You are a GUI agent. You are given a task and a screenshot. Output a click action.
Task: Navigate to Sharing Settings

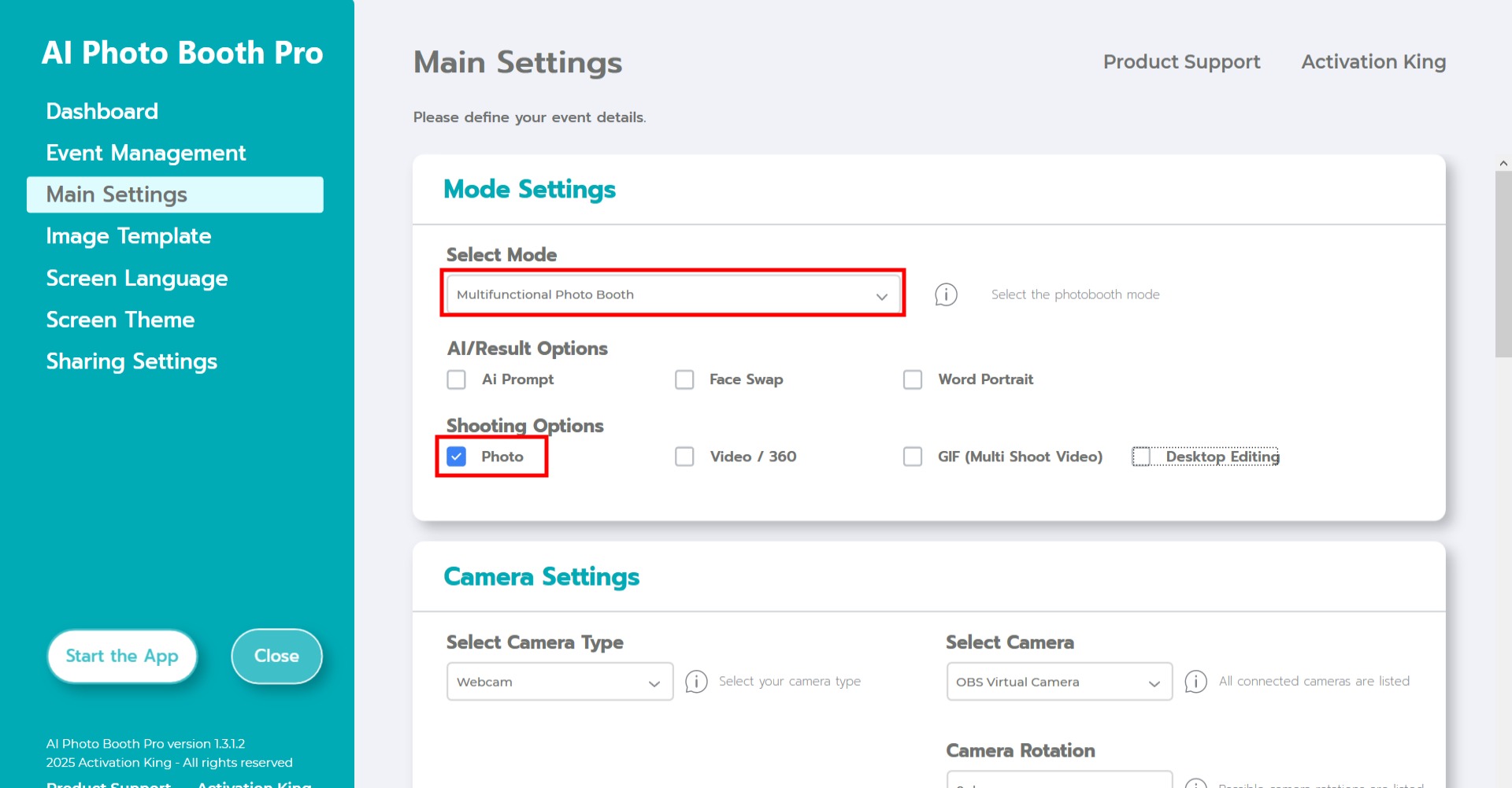tap(132, 361)
